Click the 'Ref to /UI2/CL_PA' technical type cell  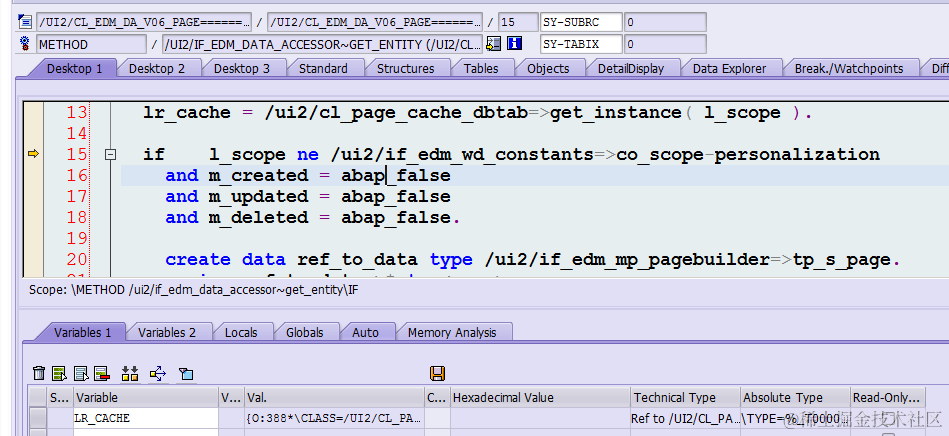tap(686, 418)
